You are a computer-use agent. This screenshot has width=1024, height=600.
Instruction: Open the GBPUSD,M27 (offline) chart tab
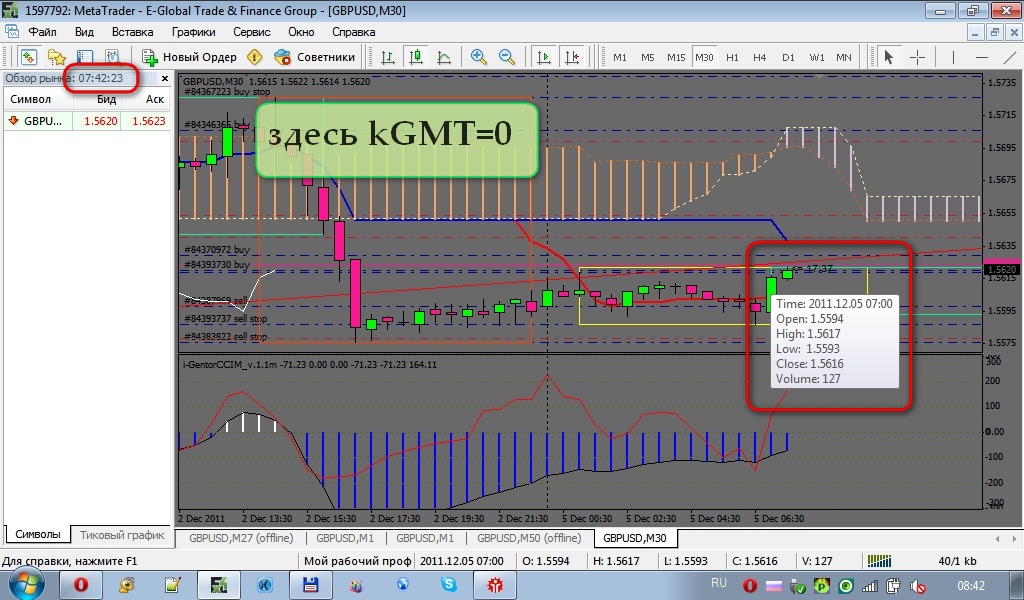click(x=241, y=538)
